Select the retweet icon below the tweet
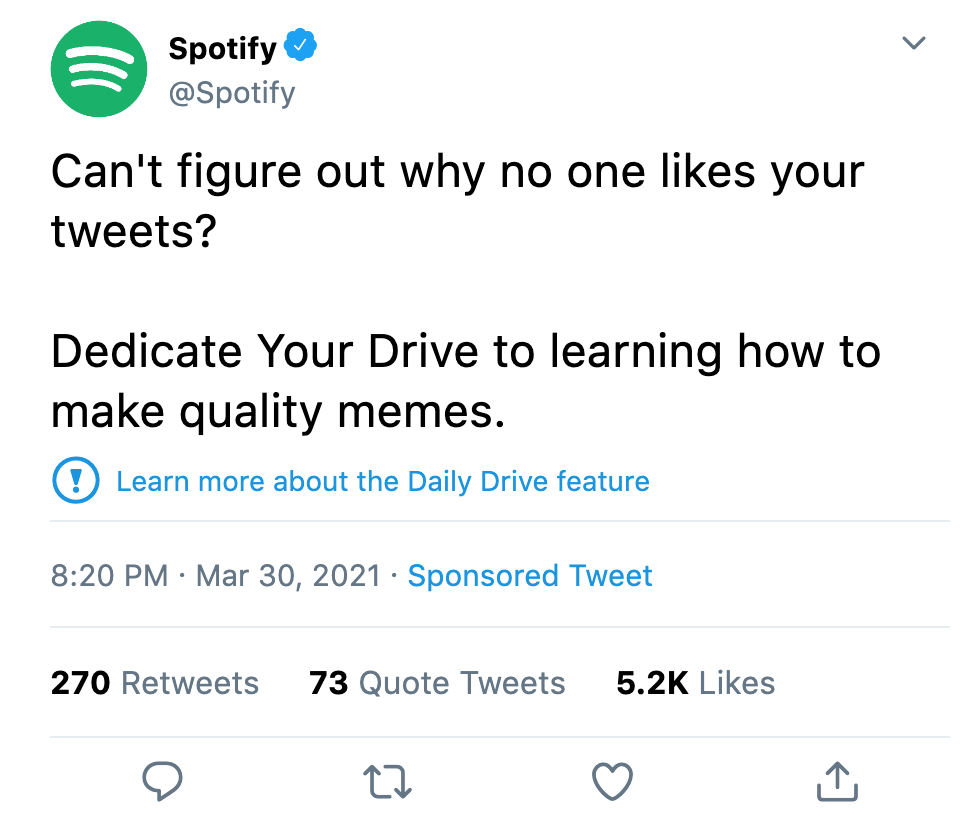Viewport: 960px width, 834px height. (x=387, y=781)
